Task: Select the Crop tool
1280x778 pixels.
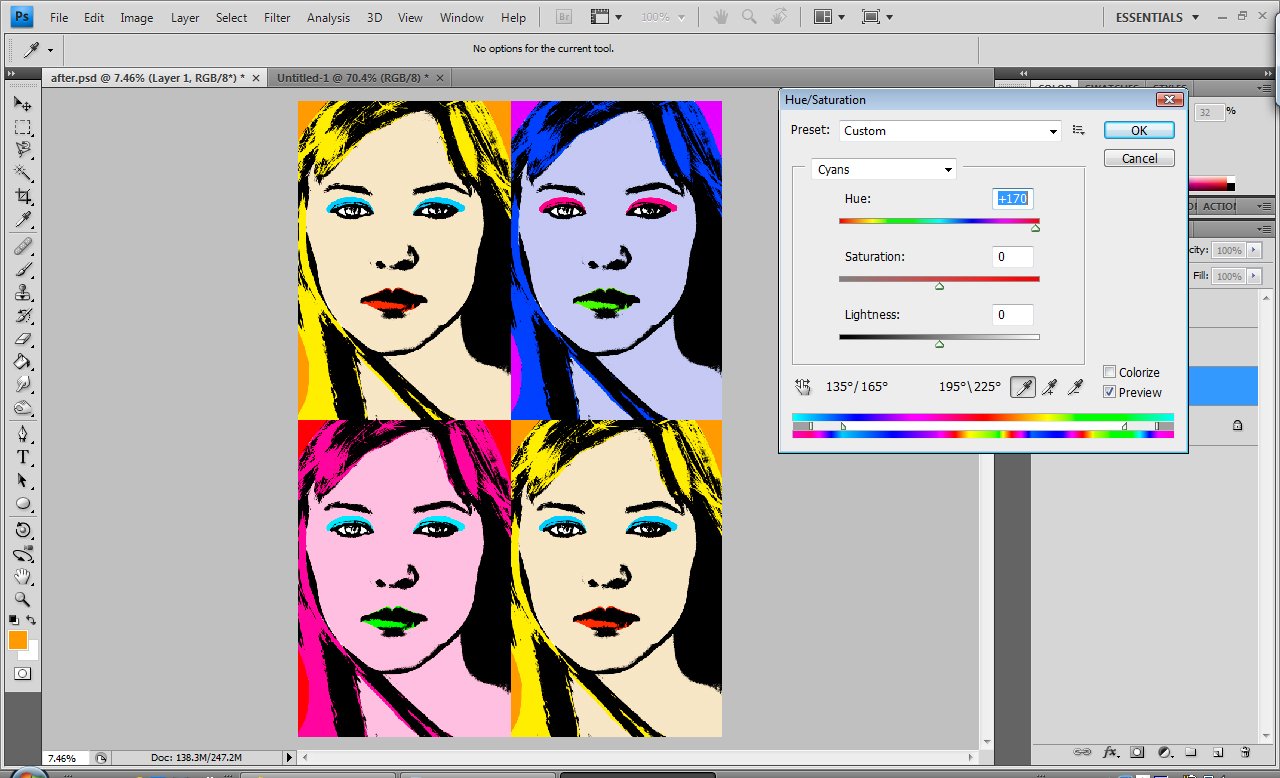Action: (x=22, y=196)
